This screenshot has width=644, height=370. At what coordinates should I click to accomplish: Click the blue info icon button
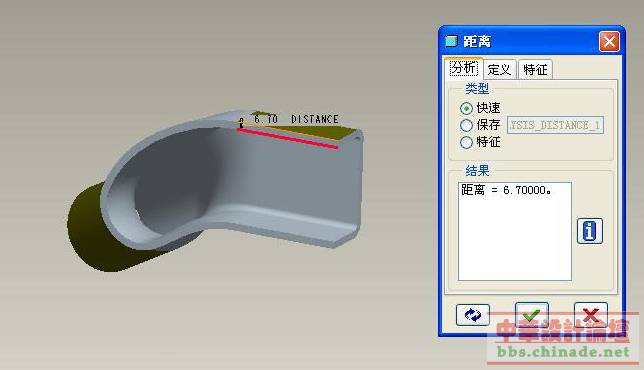[x=590, y=231]
